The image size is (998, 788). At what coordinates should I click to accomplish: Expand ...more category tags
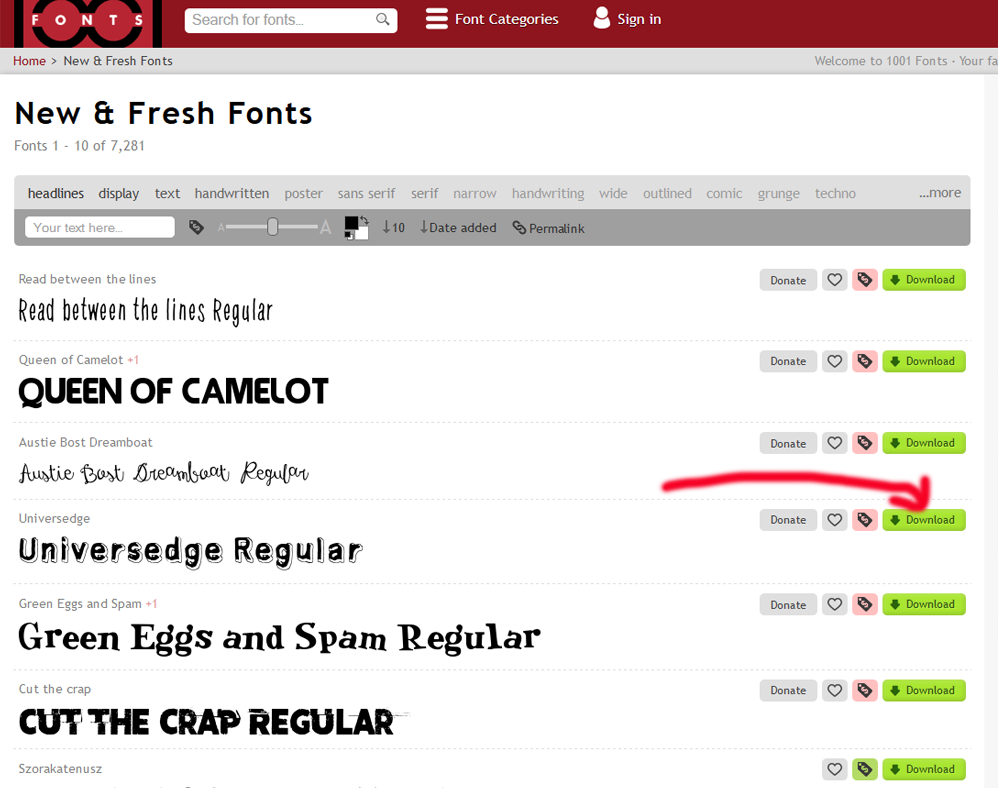(x=939, y=193)
